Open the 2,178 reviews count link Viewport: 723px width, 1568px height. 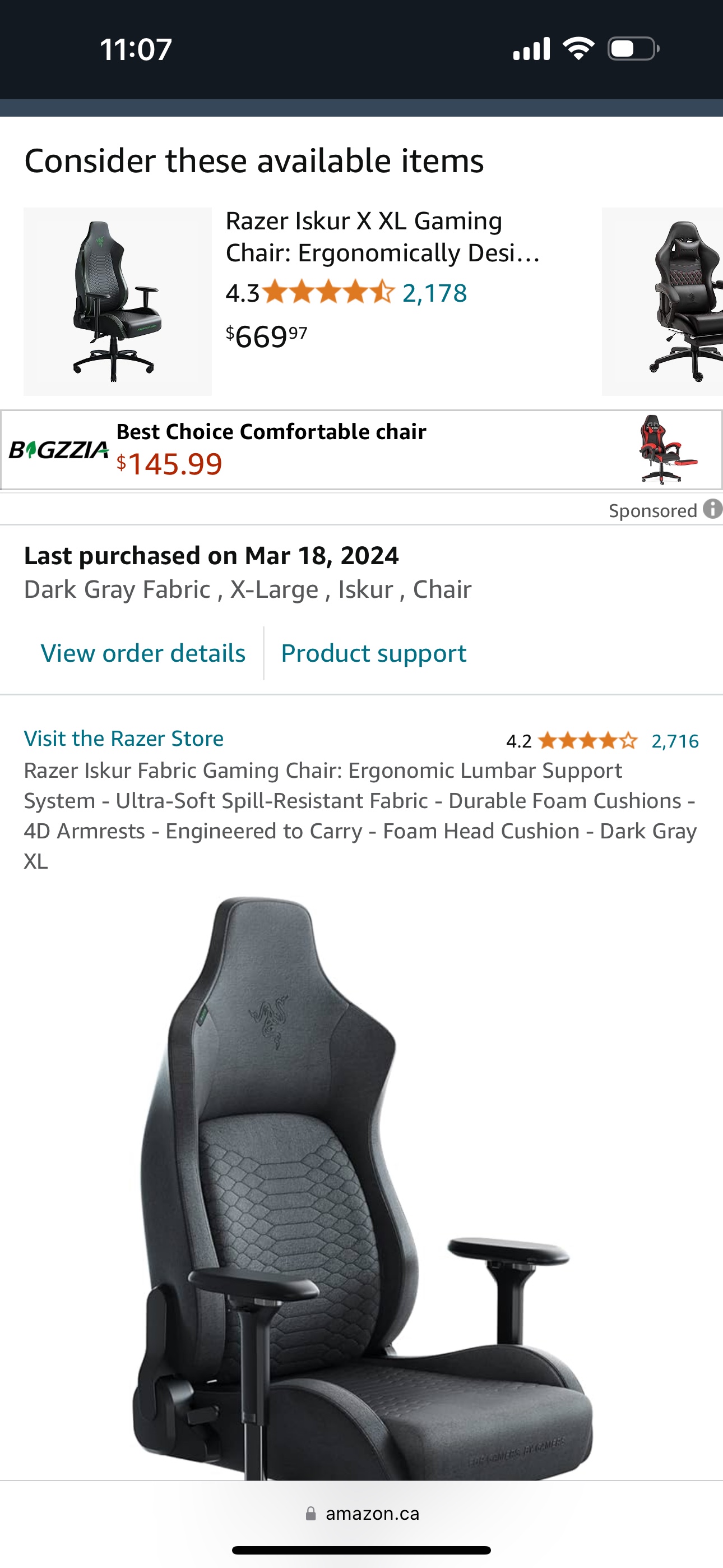pos(434,293)
